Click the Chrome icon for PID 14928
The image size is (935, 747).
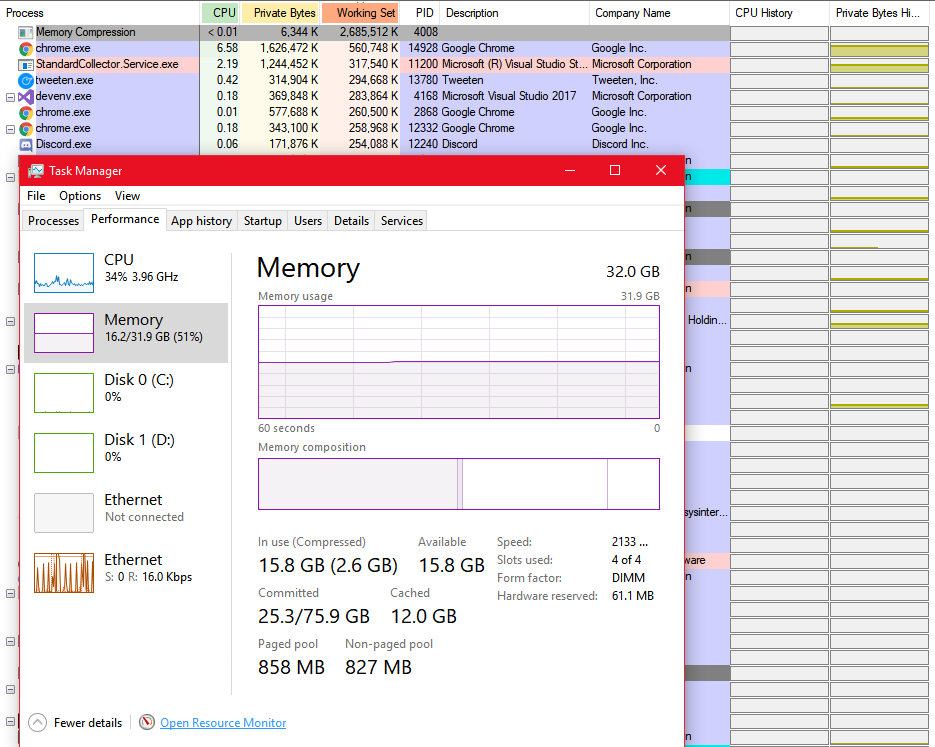pos(26,48)
